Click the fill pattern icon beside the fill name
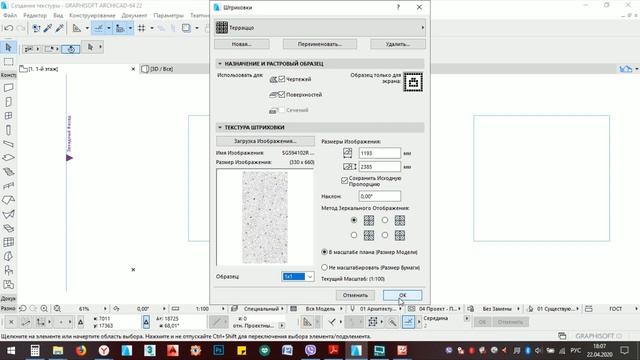The height and width of the screenshot is (360, 640). point(222,28)
